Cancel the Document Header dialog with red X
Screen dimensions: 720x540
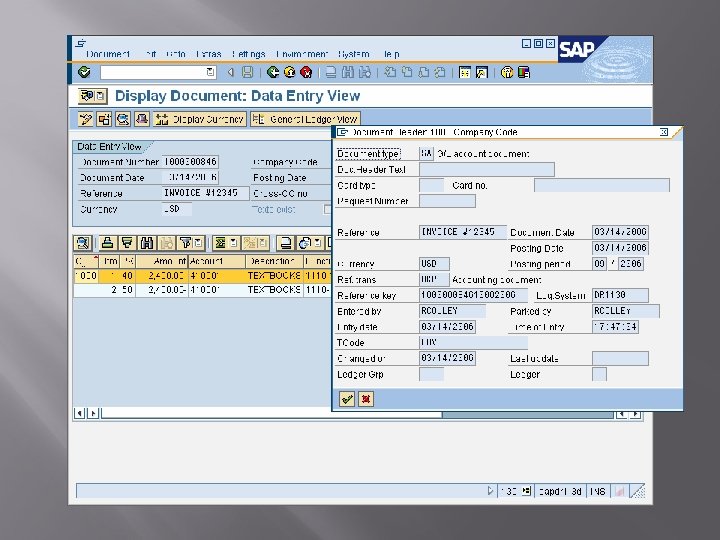pos(366,399)
